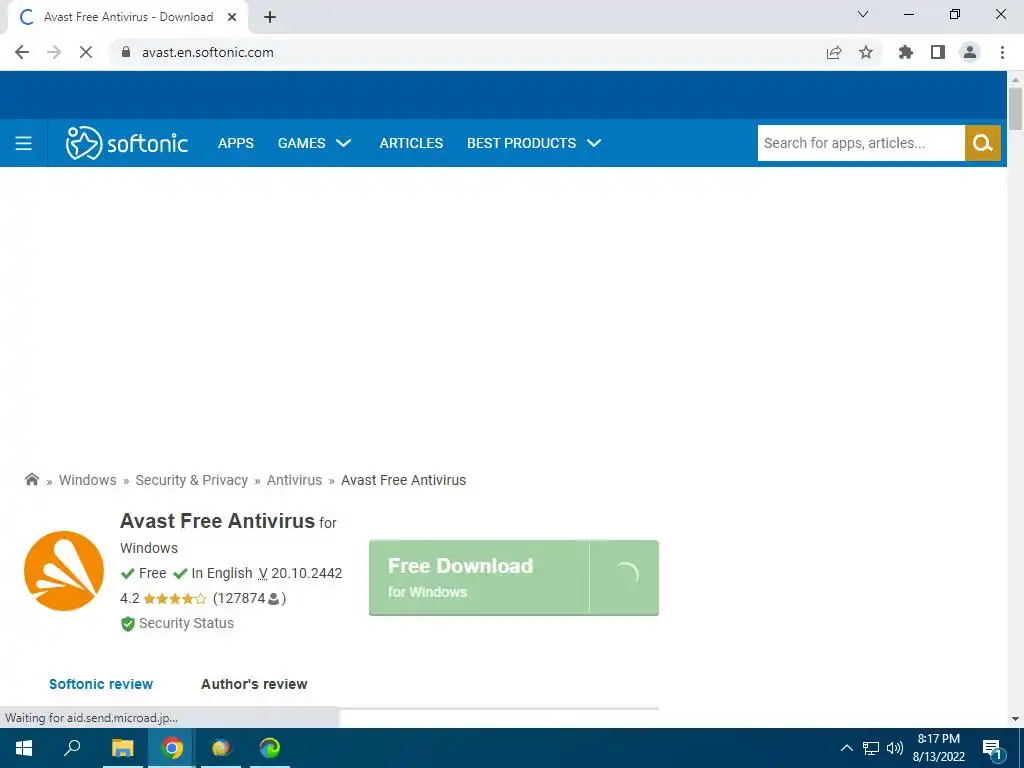1024x768 pixels.
Task: Open the Windows Start menu
Action: point(24,748)
